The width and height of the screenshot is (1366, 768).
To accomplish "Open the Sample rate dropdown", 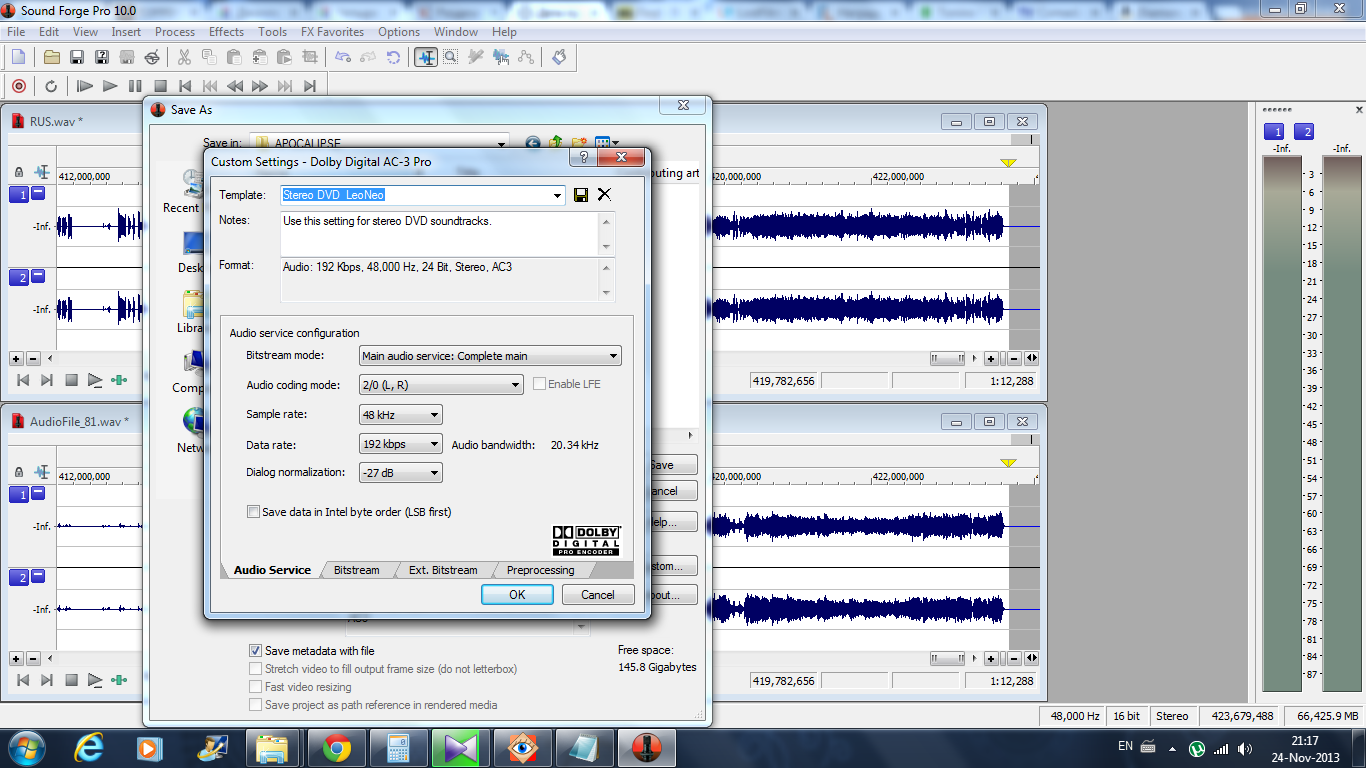I will coord(434,414).
